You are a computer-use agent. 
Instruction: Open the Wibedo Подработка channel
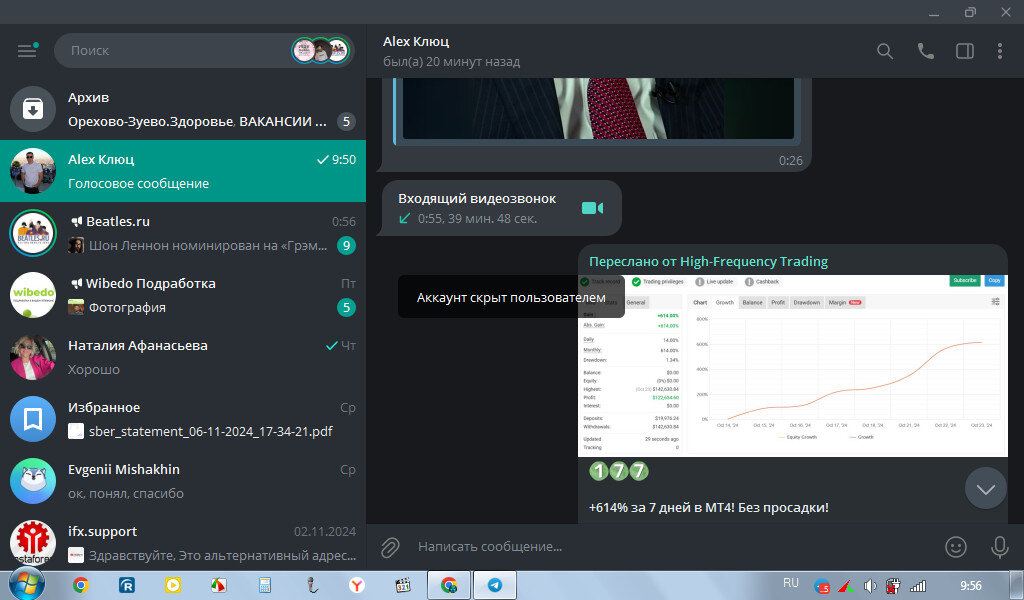(183, 295)
